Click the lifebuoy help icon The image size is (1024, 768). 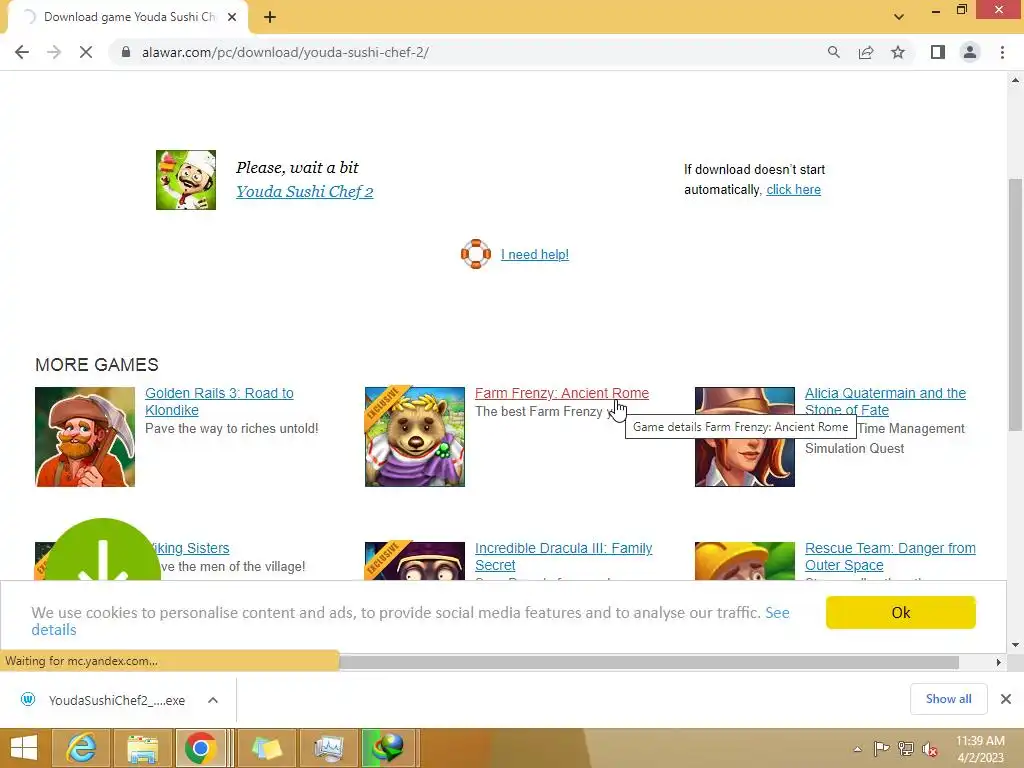(475, 254)
